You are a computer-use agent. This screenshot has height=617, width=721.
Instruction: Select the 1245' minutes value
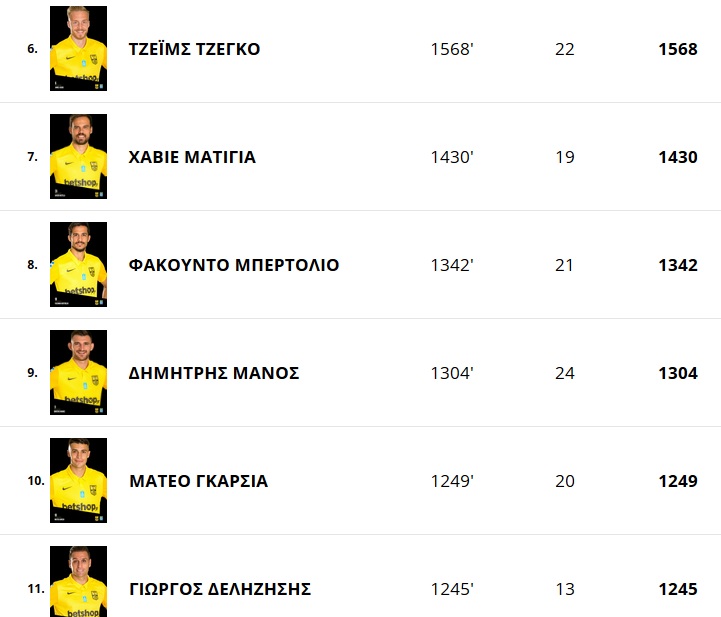point(452,589)
